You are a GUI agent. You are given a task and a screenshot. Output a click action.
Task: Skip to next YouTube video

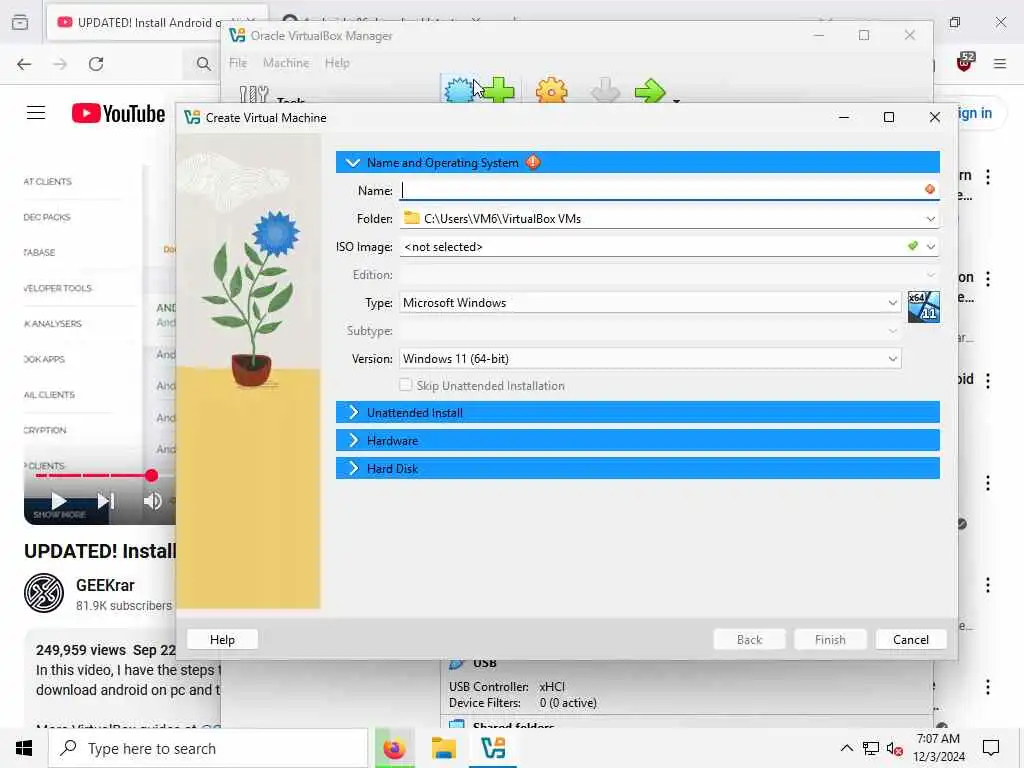click(x=106, y=501)
